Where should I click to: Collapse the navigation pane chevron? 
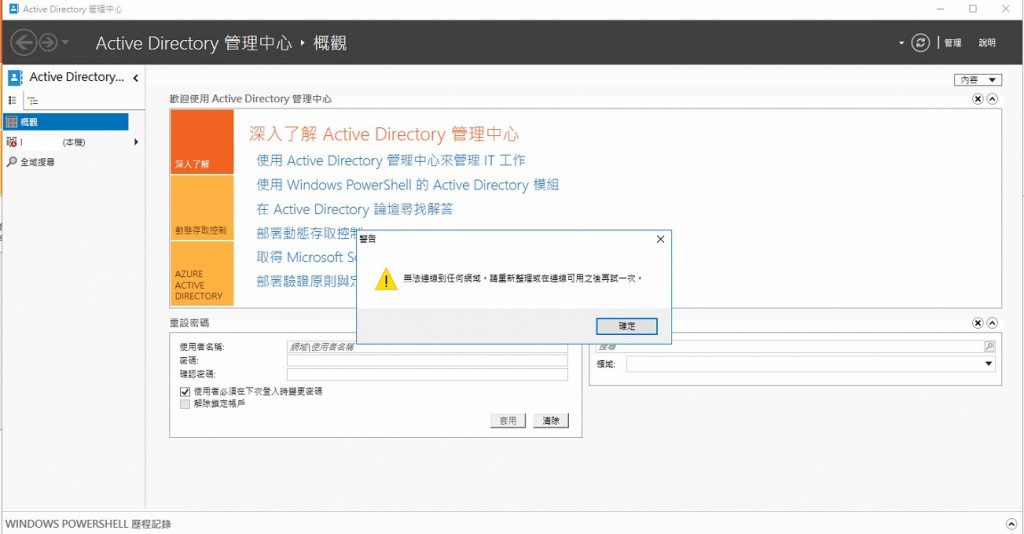pos(135,78)
